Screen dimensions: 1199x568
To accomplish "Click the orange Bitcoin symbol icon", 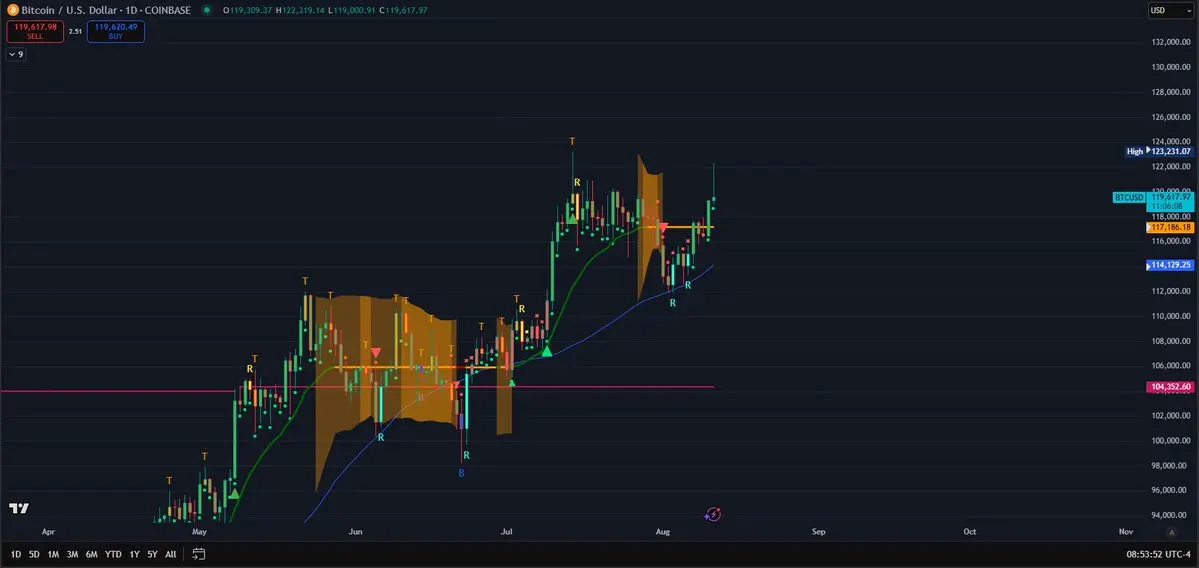I will pyautogui.click(x=12, y=10).
